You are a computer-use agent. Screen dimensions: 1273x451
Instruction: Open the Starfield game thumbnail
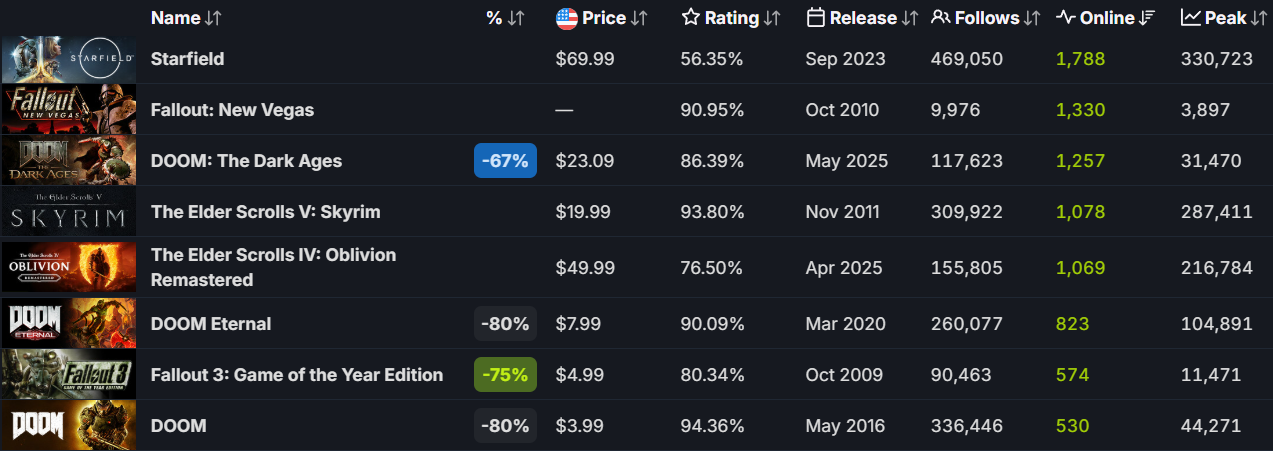pyautogui.click(x=68, y=59)
